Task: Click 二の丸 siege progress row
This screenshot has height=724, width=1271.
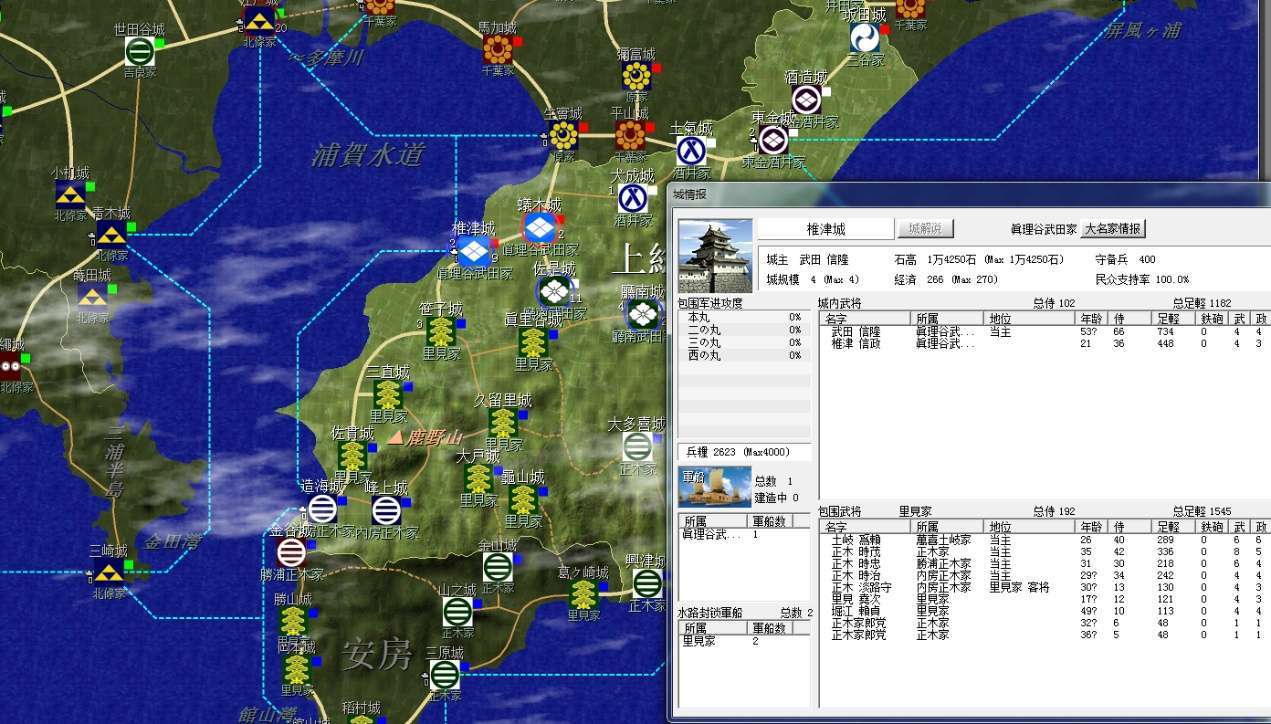Action: (744, 330)
